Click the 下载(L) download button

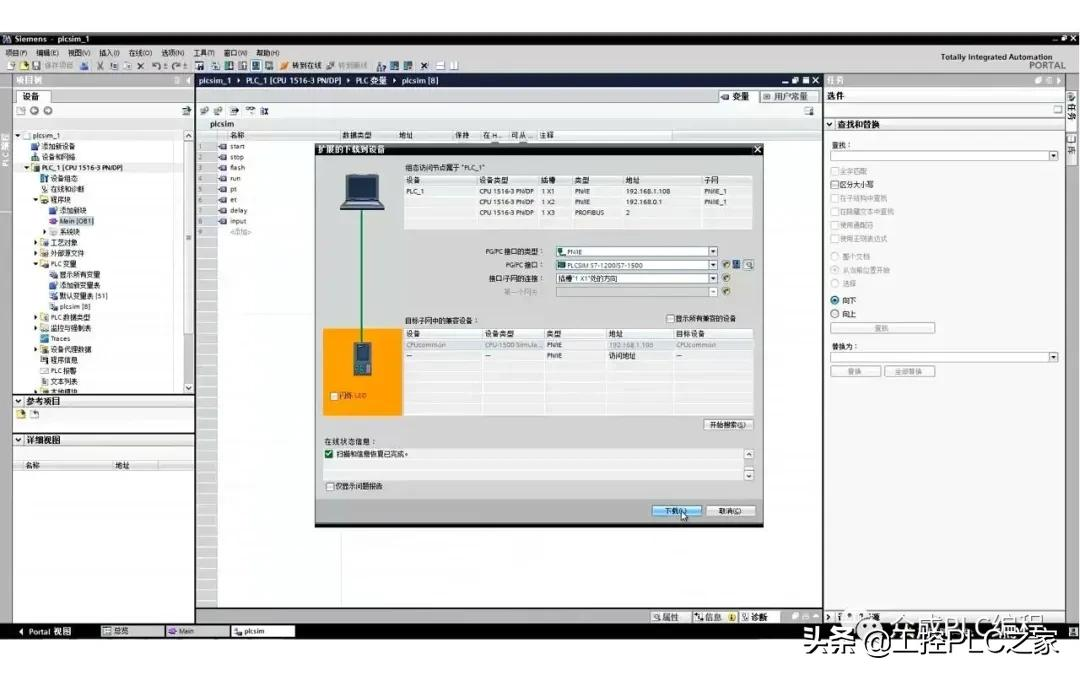pyautogui.click(x=676, y=511)
